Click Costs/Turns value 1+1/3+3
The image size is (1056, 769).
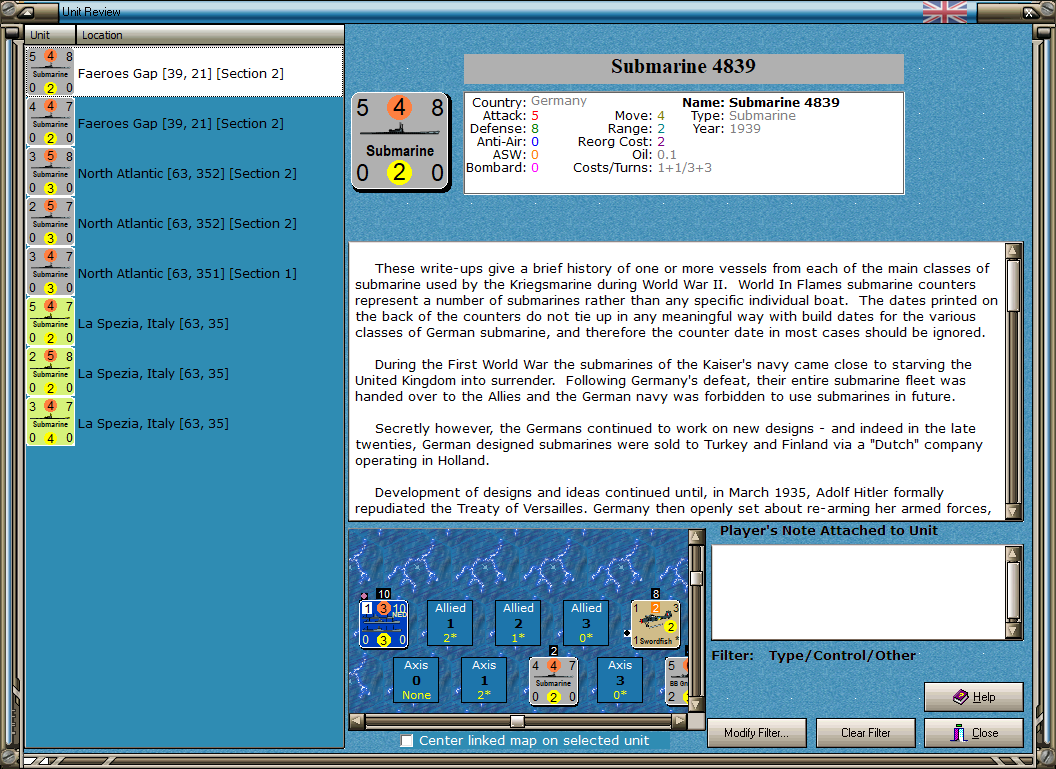click(x=684, y=168)
